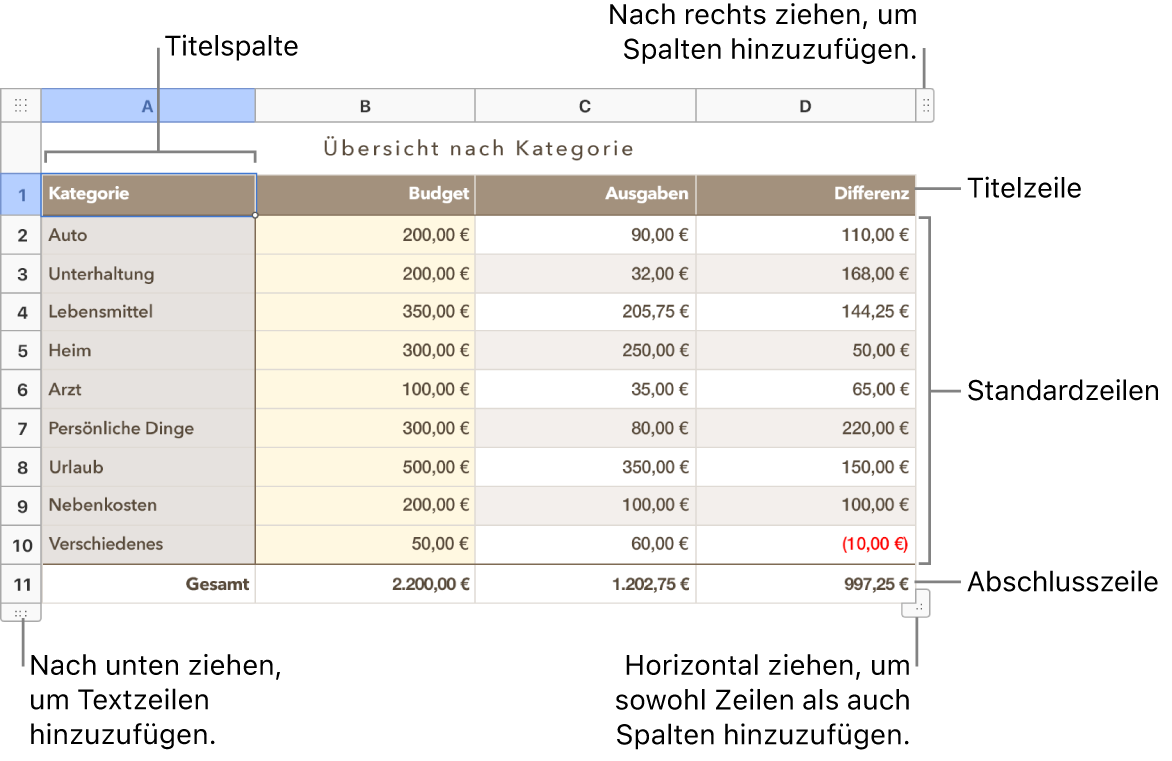Select the Urlaub category cell
This screenshot has height=761, width=1172.
click(x=148, y=467)
